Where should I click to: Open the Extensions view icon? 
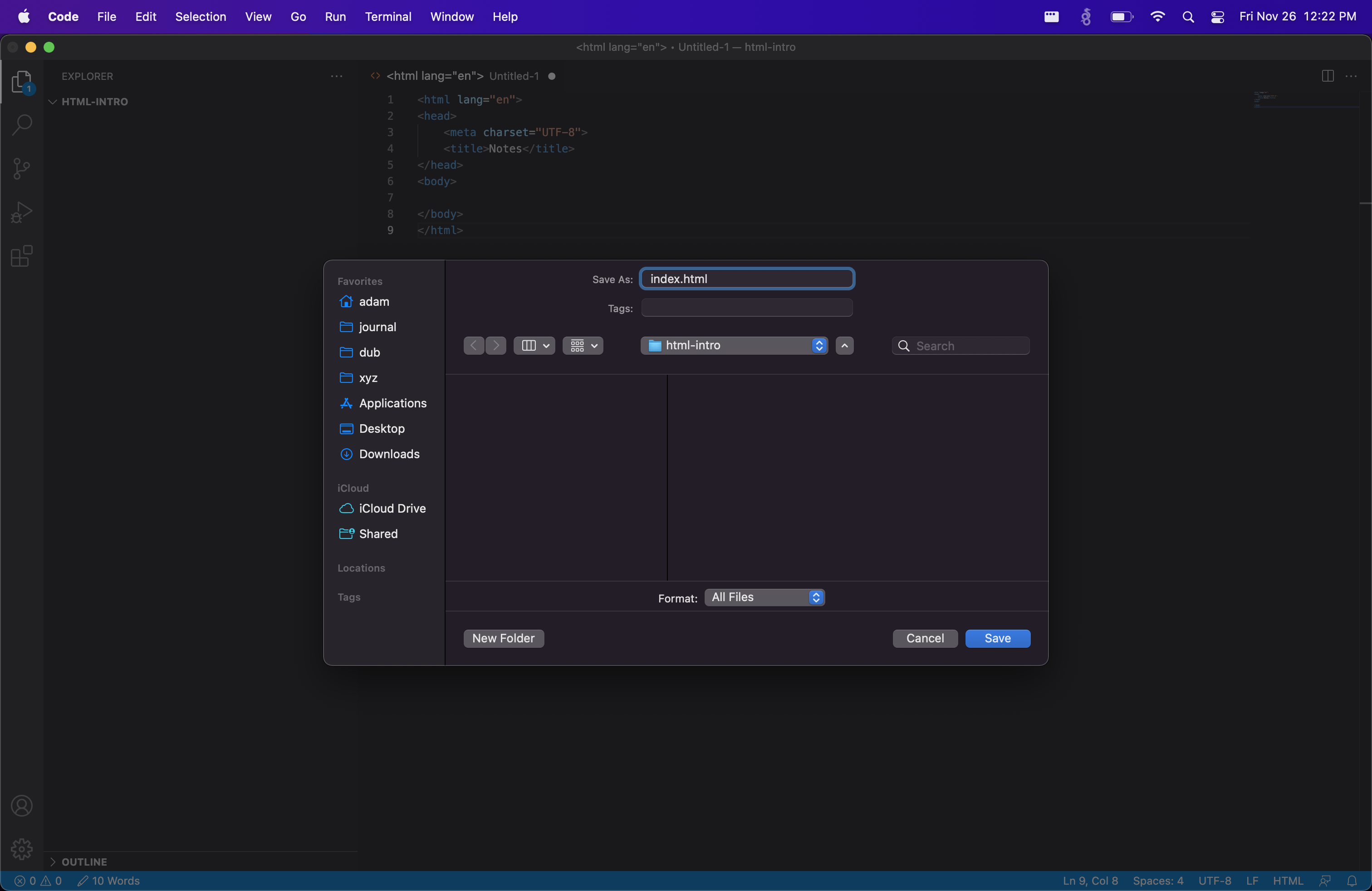[x=22, y=256]
